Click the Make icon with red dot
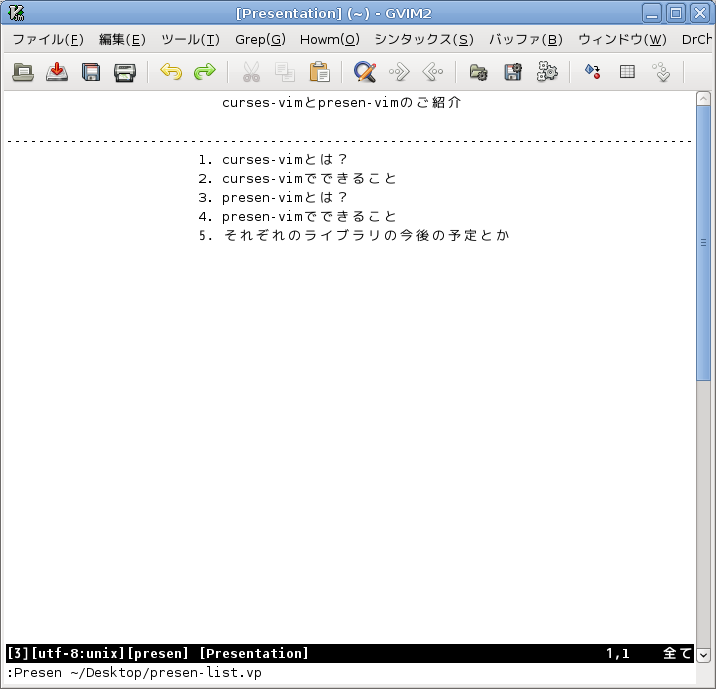This screenshot has width=716, height=689. (593, 72)
